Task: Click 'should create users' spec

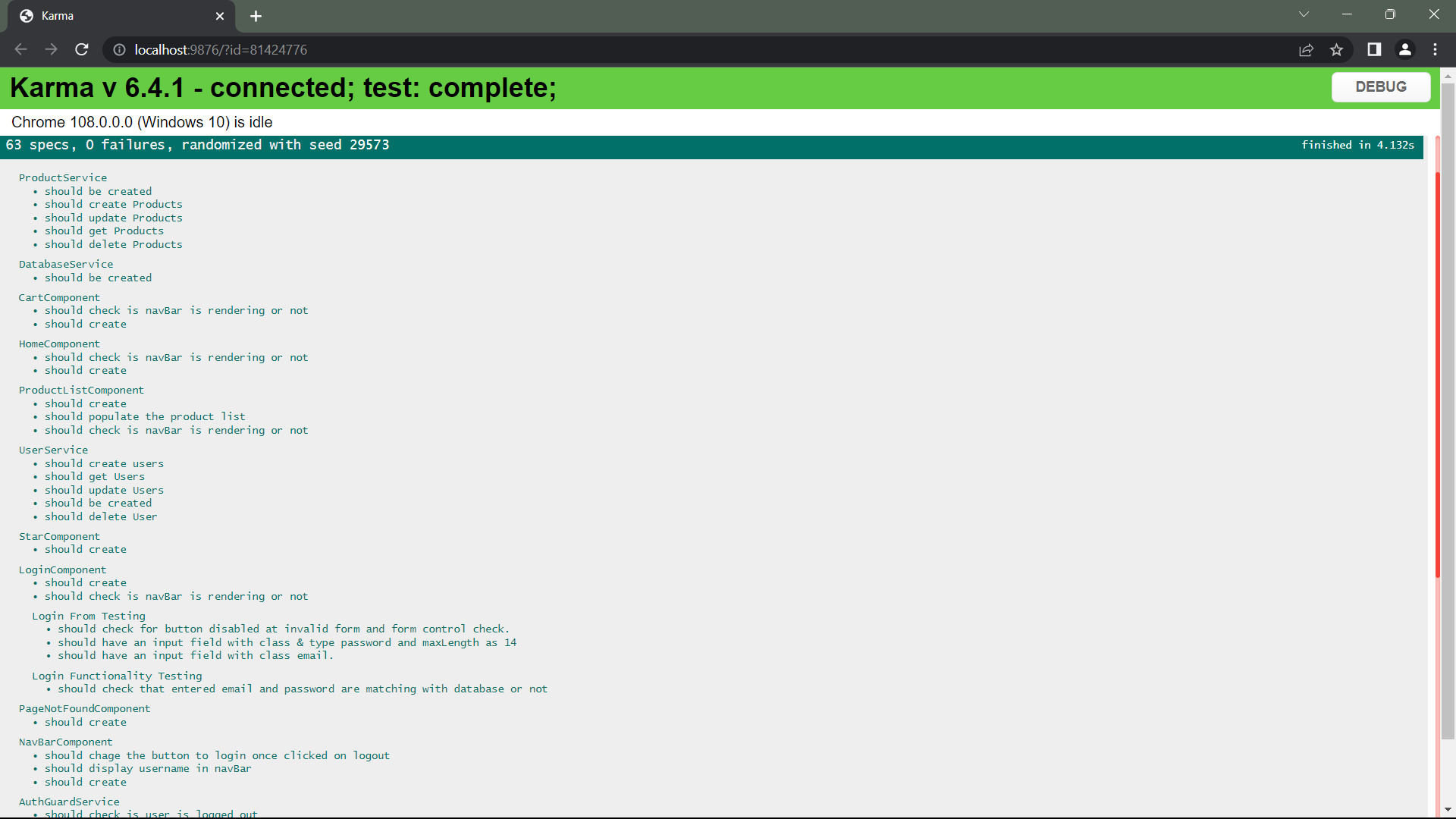Action: point(104,463)
